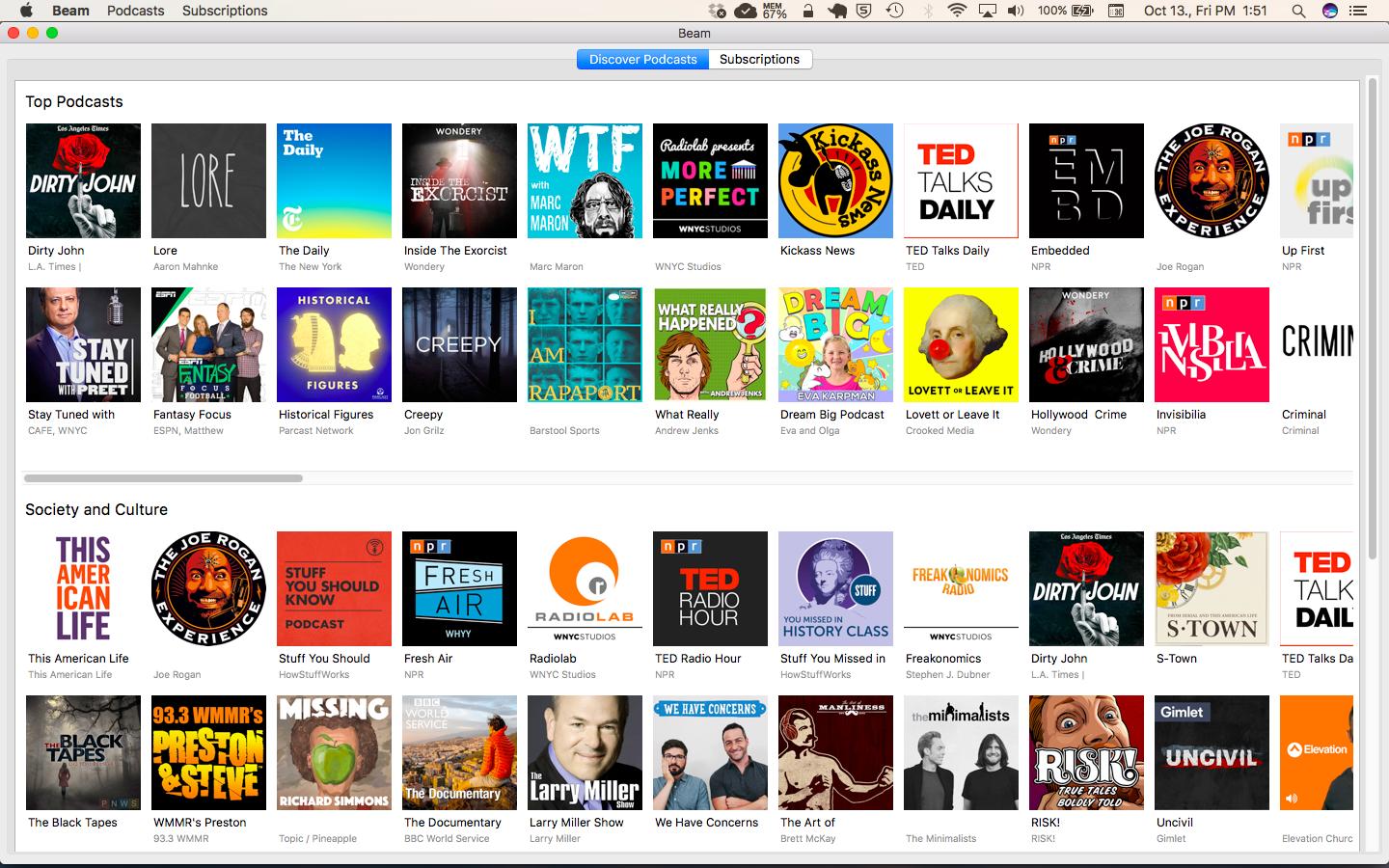
Task: Choose the Uncivil Gimlet podcast
Action: point(1212,752)
